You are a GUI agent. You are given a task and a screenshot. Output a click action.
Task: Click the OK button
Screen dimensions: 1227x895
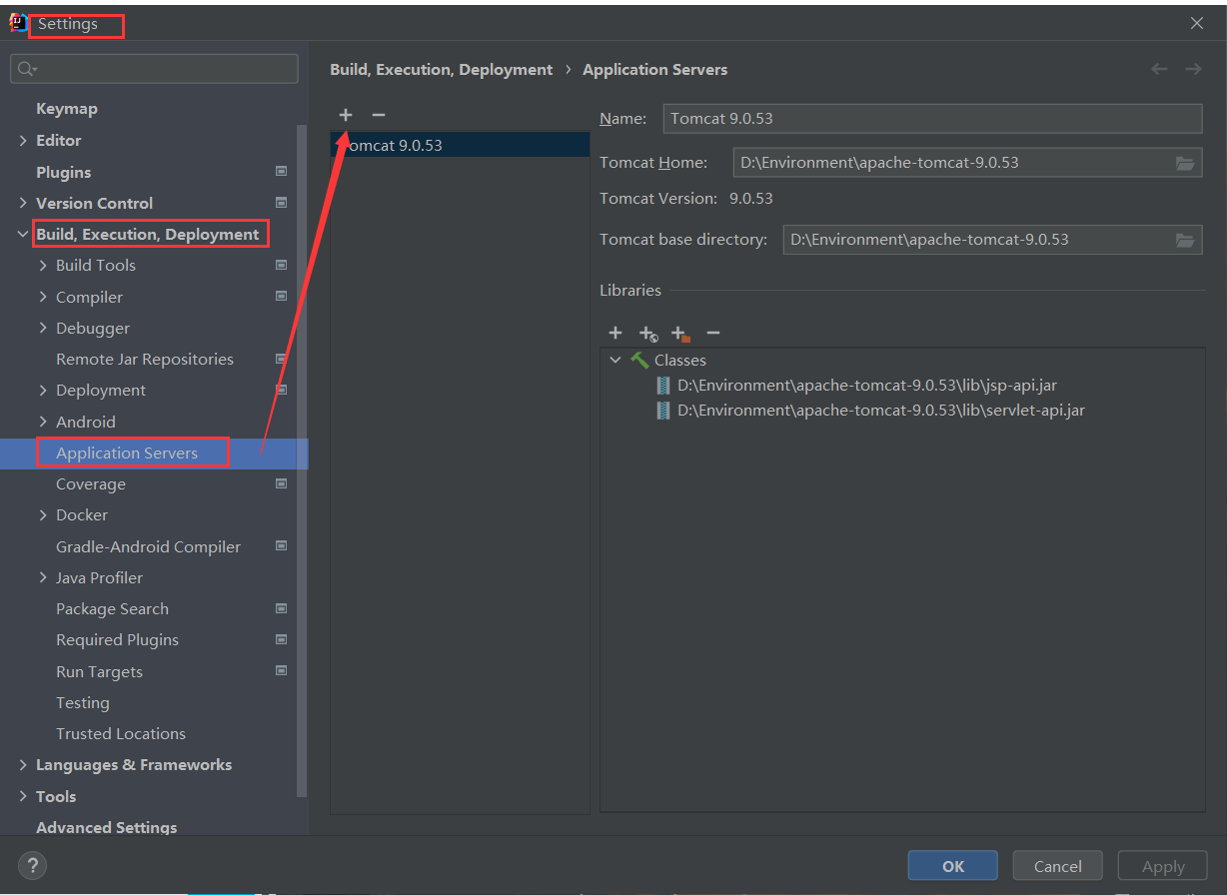[x=953, y=866]
